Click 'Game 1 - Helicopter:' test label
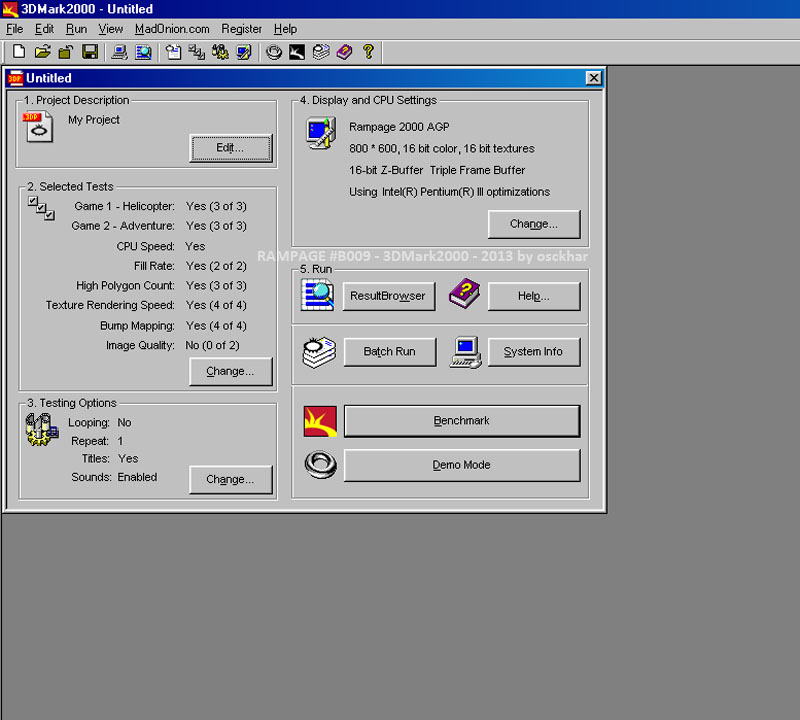This screenshot has width=800, height=720. [x=124, y=206]
